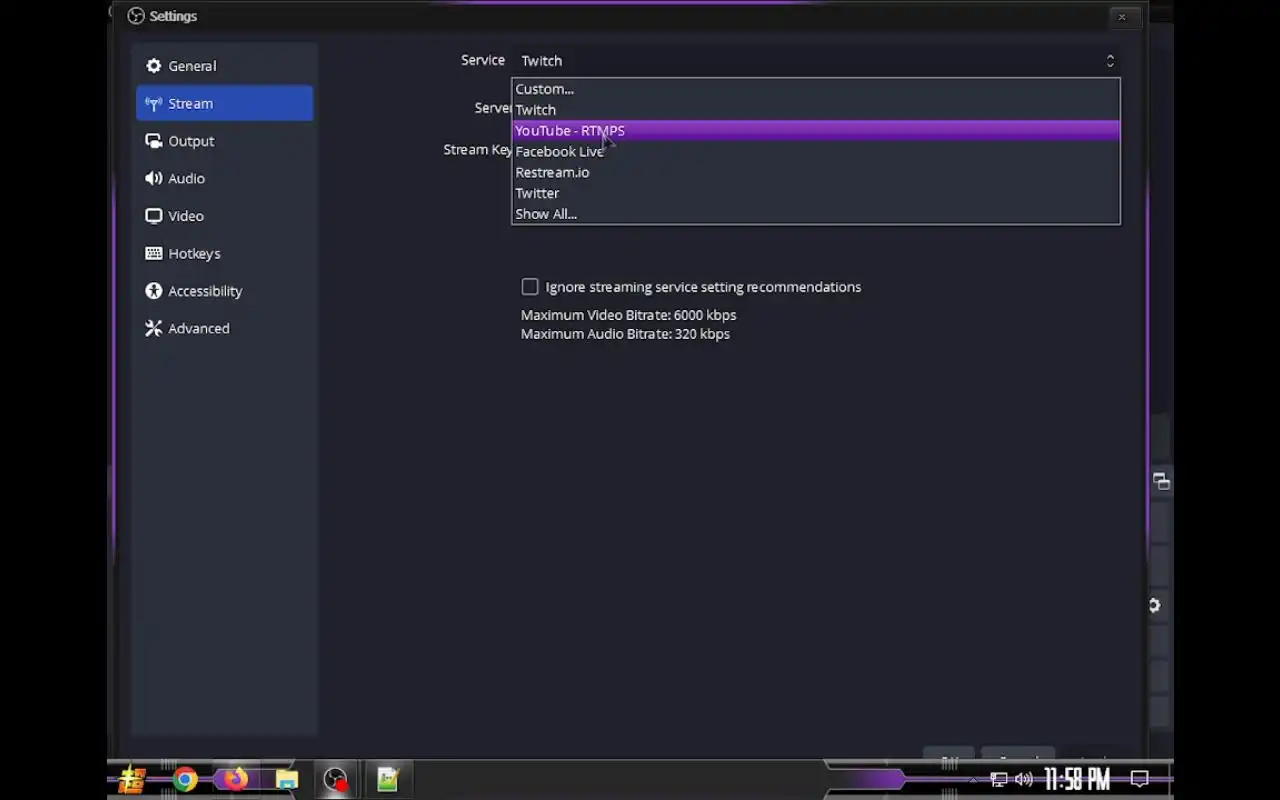Close the Settings dialog with X

(1122, 16)
